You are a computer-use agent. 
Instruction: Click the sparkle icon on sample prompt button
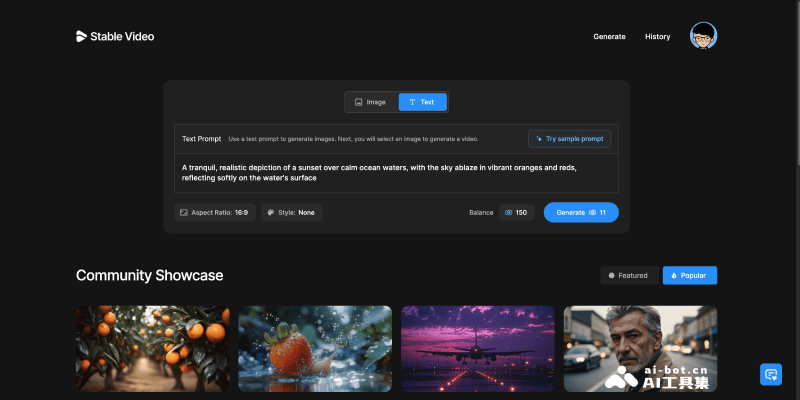click(x=539, y=139)
